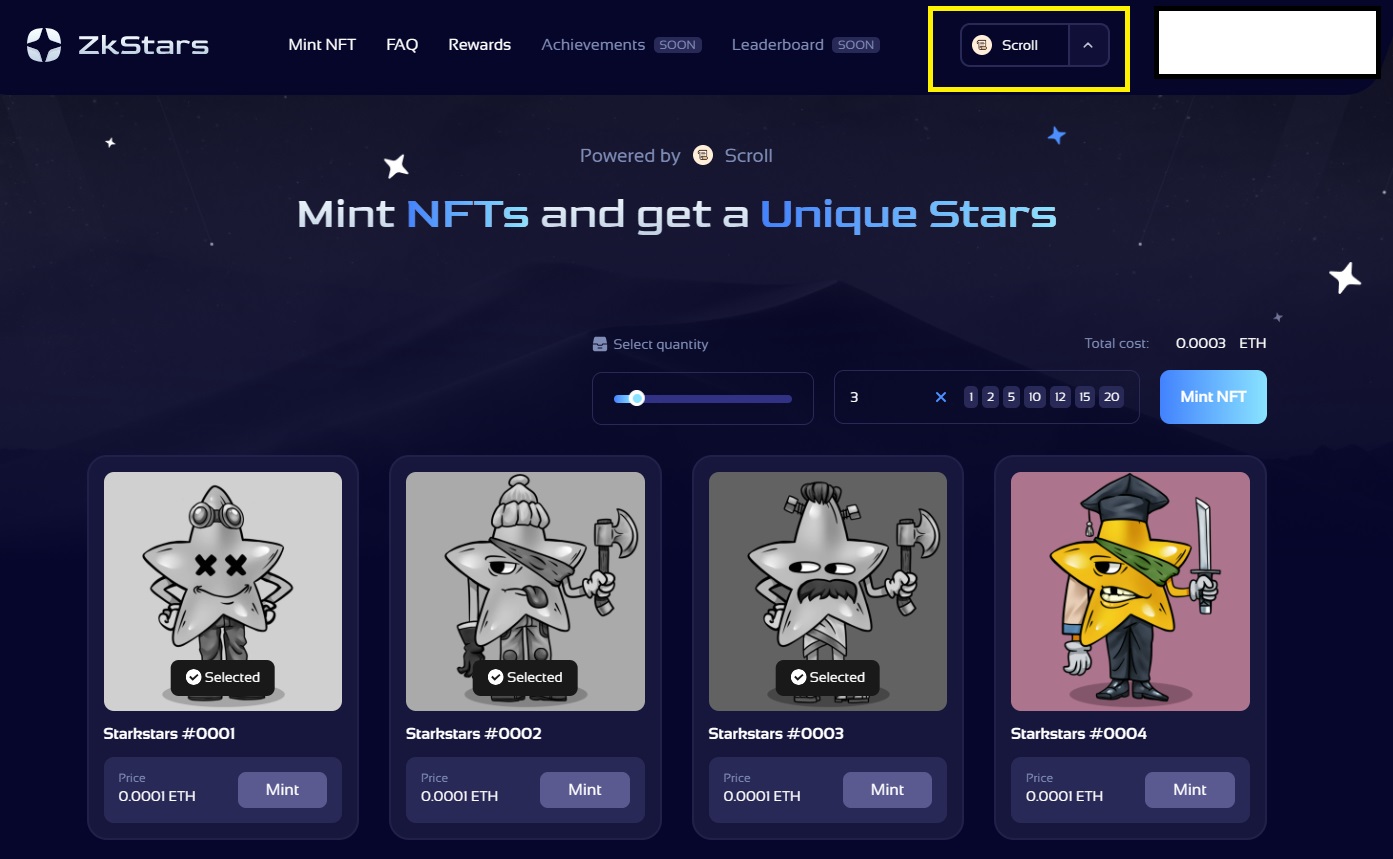Screen dimensions: 1393x859
Task: Collapse the network chevron arrow
Action: [x=1088, y=45]
